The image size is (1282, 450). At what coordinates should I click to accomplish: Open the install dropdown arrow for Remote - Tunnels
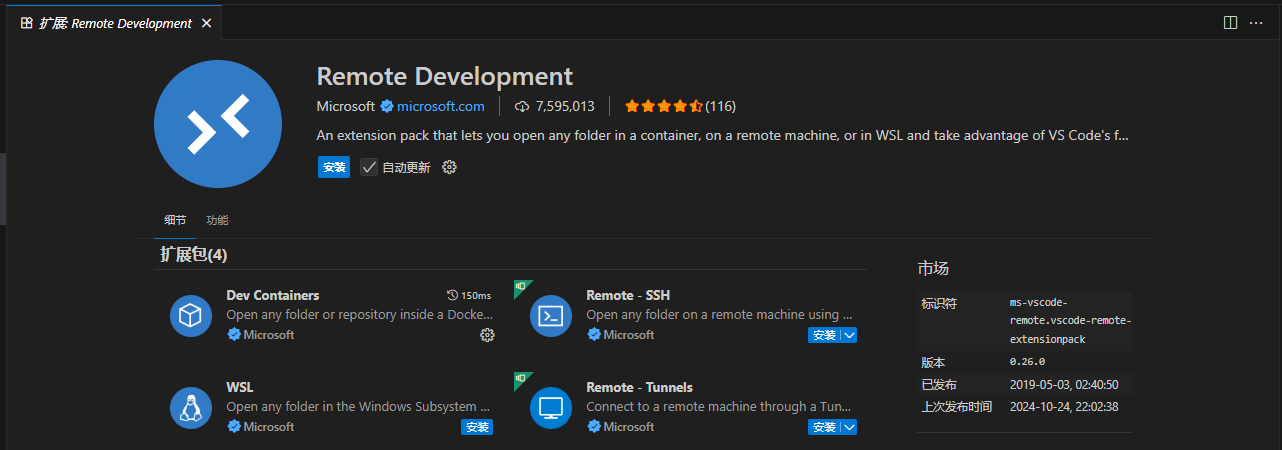click(849, 427)
